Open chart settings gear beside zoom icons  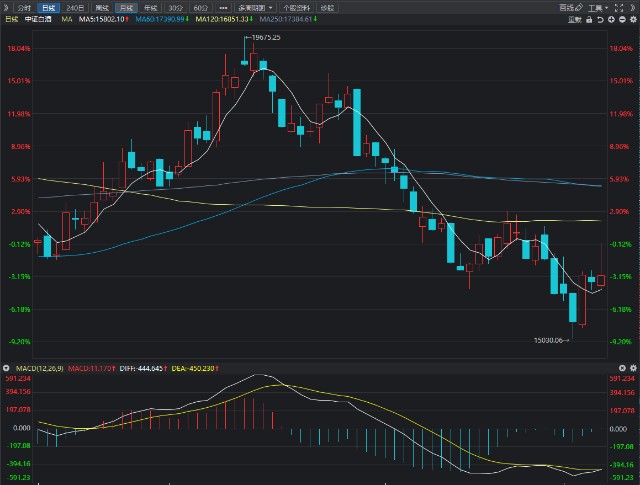633,20
